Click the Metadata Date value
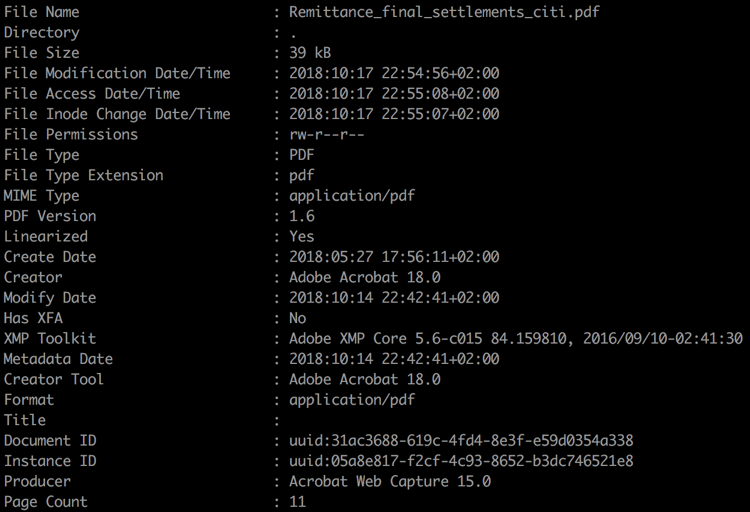The width and height of the screenshot is (750, 512). 394,359
